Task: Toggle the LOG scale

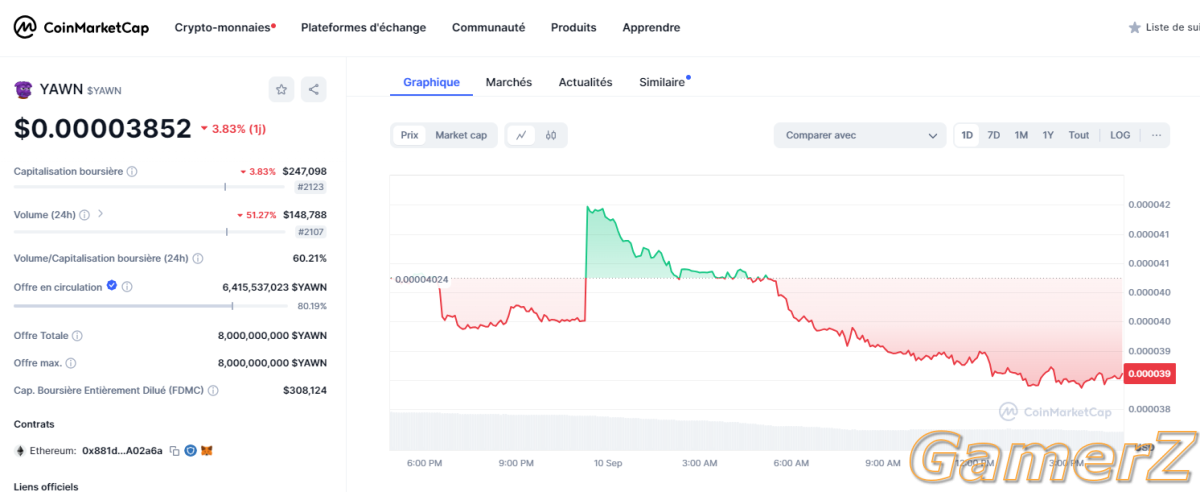Action: coord(1120,135)
